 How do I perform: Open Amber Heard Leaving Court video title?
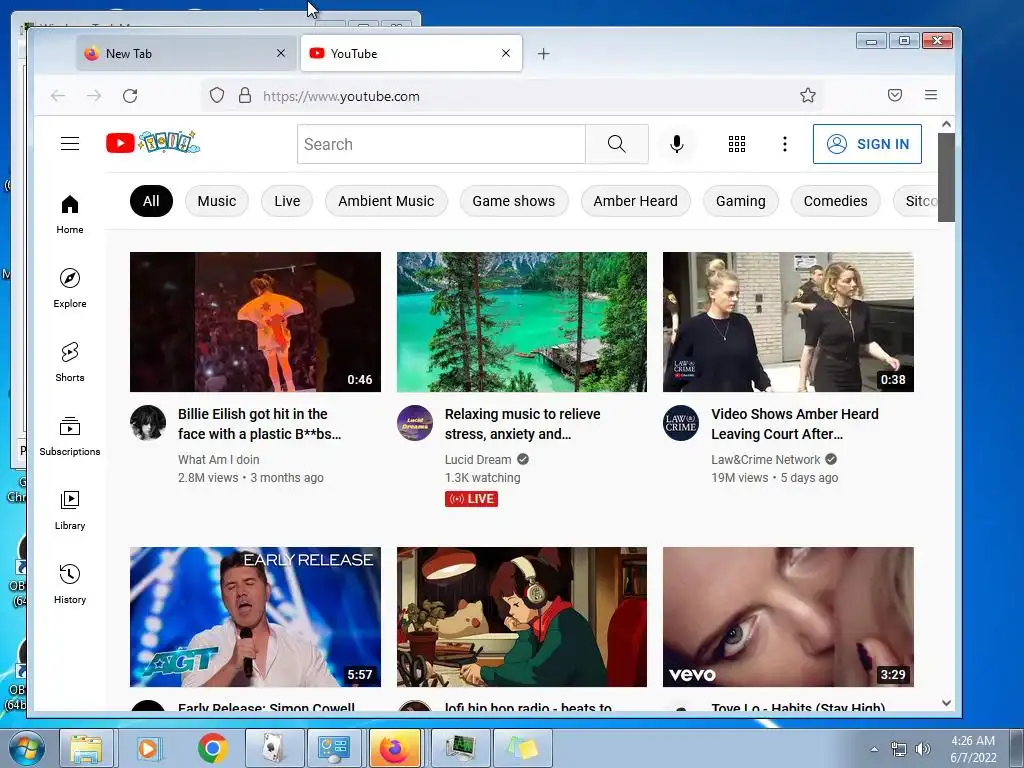tap(794, 424)
